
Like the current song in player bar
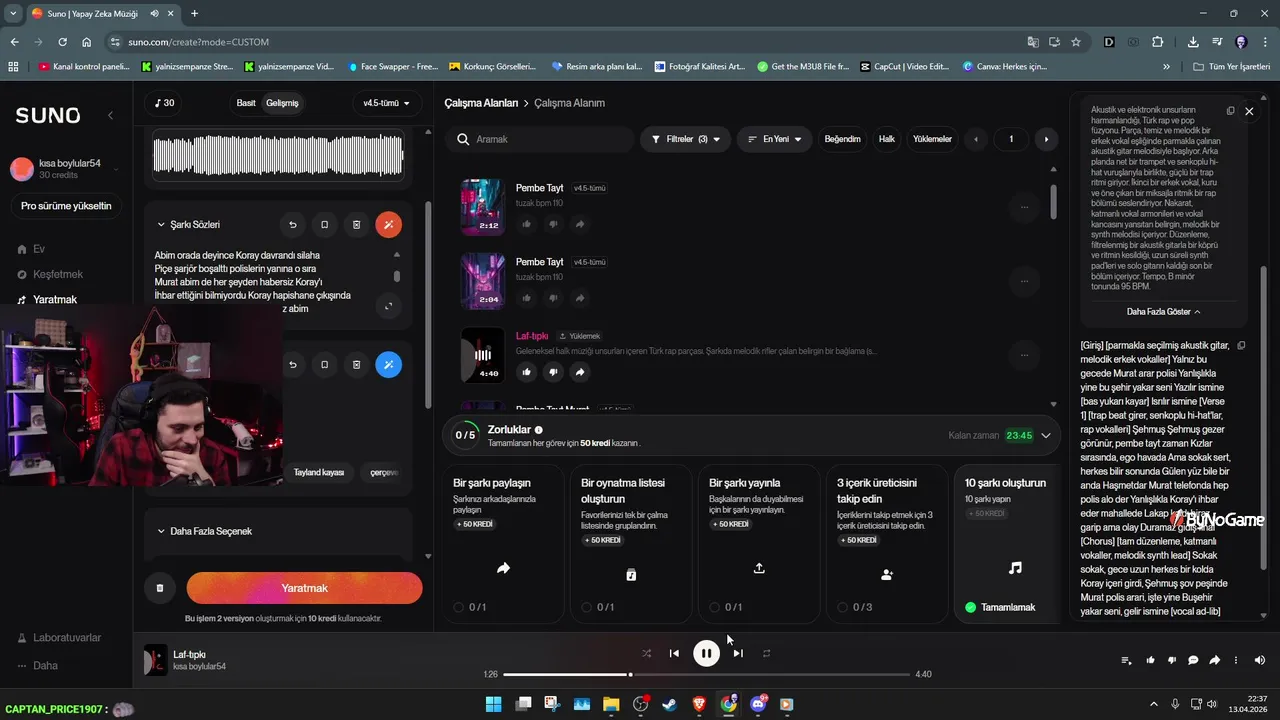(x=1150, y=660)
